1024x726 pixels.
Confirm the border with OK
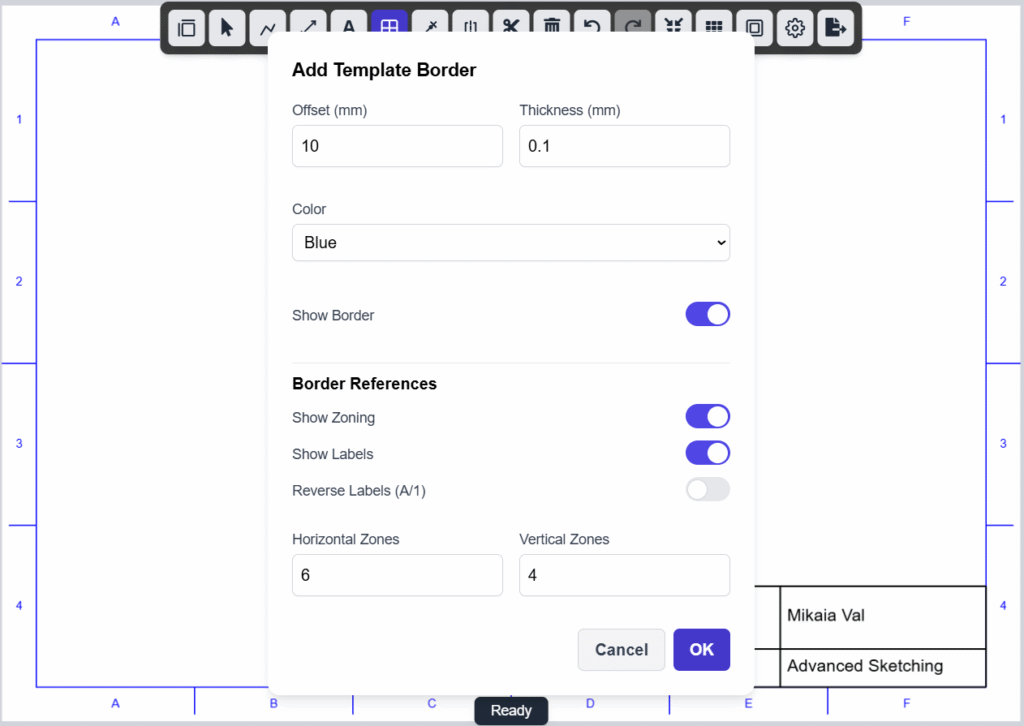[x=701, y=650]
